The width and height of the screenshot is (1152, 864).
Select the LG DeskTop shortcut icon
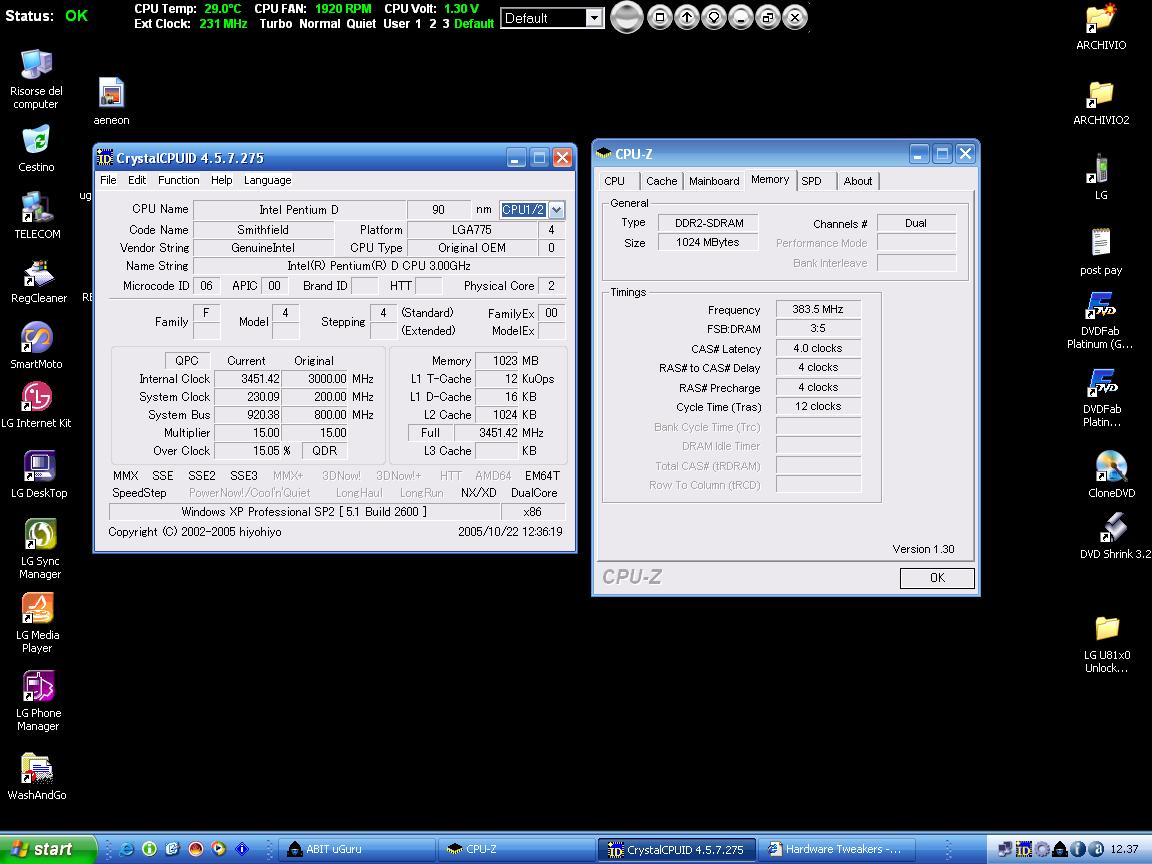point(39,474)
